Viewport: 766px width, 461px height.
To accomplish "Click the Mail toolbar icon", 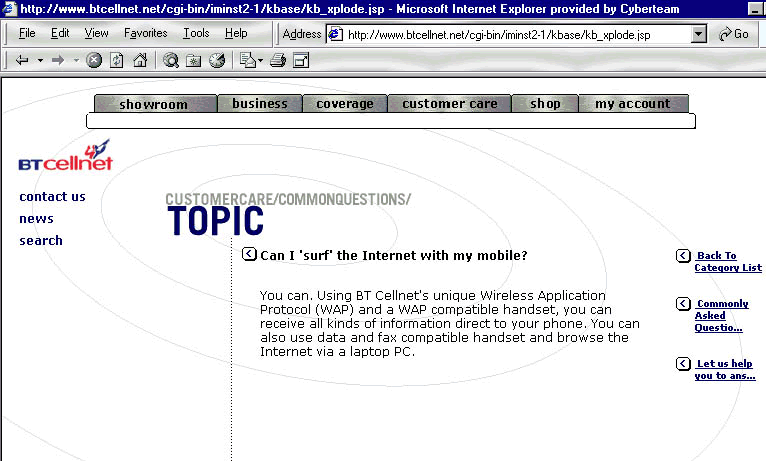I will pos(248,60).
